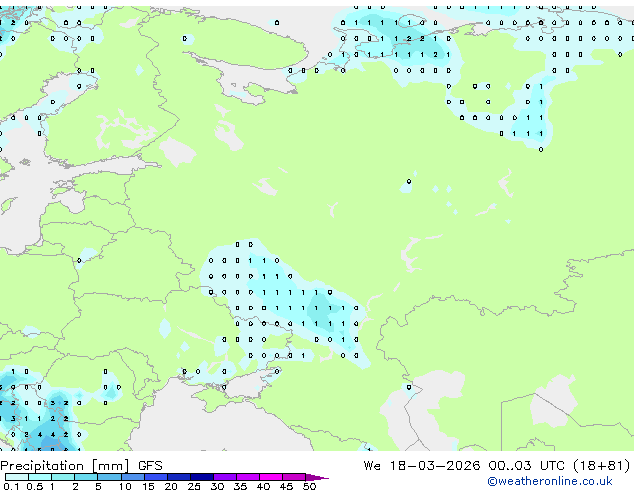Pick the legend swatch between 20 and 25
This screenshot has width=634, height=490.
pos(179,477)
